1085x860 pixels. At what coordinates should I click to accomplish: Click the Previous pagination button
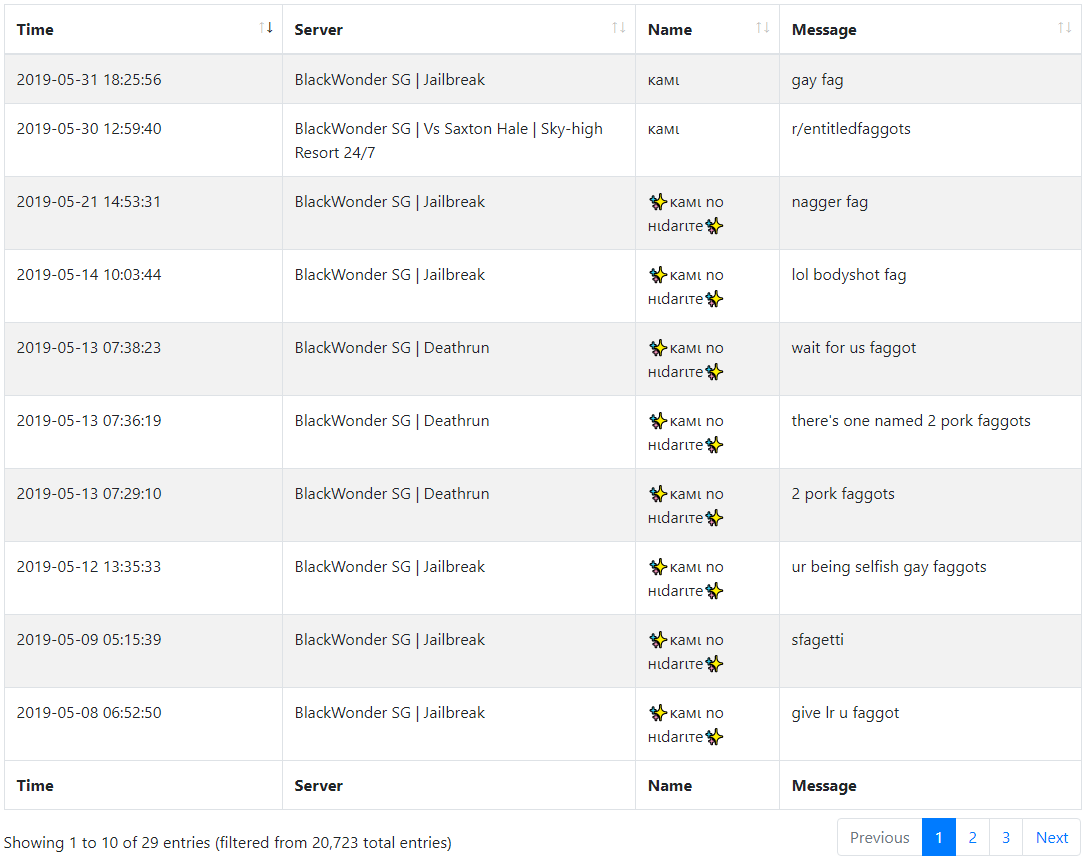tap(879, 837)
